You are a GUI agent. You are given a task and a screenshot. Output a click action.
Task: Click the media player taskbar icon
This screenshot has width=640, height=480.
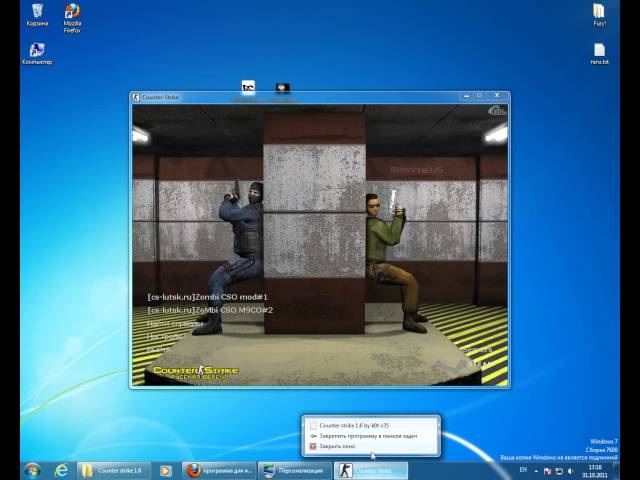click(x=165, y=471)
